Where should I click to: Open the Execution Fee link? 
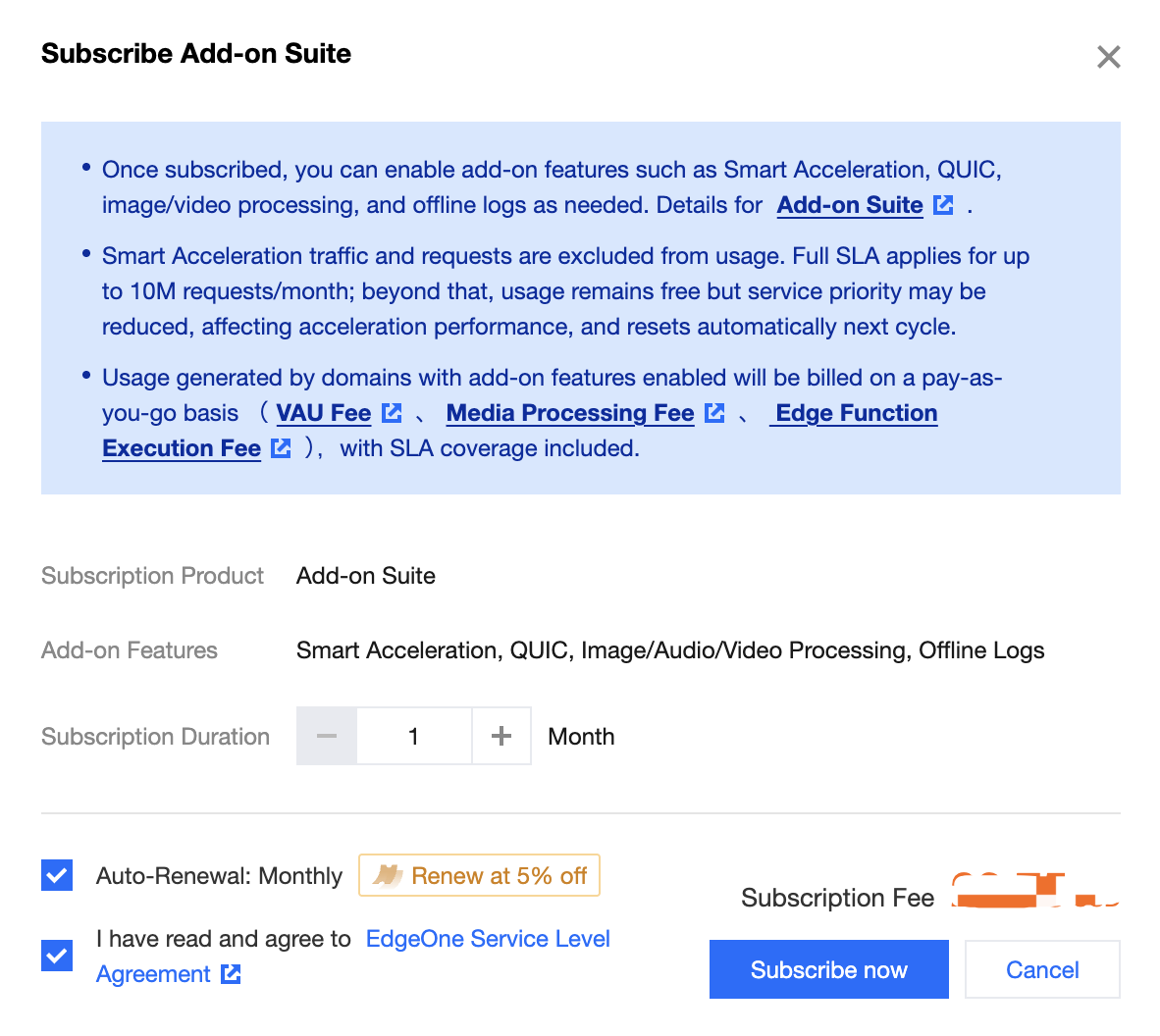point(182,448)
